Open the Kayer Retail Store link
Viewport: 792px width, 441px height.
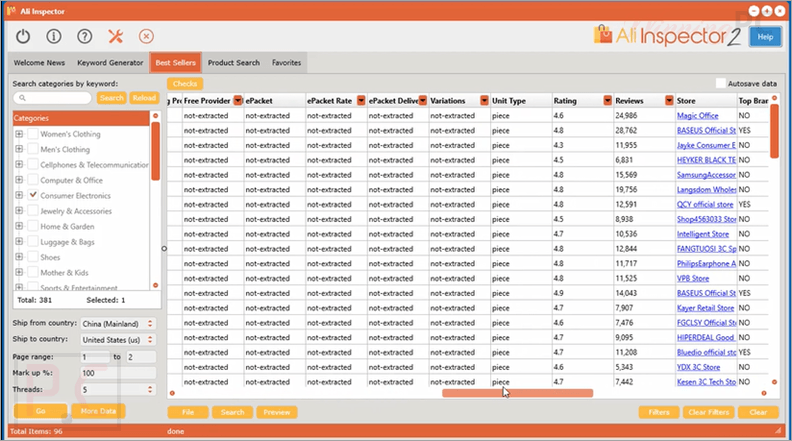click(x=705, y=308)
